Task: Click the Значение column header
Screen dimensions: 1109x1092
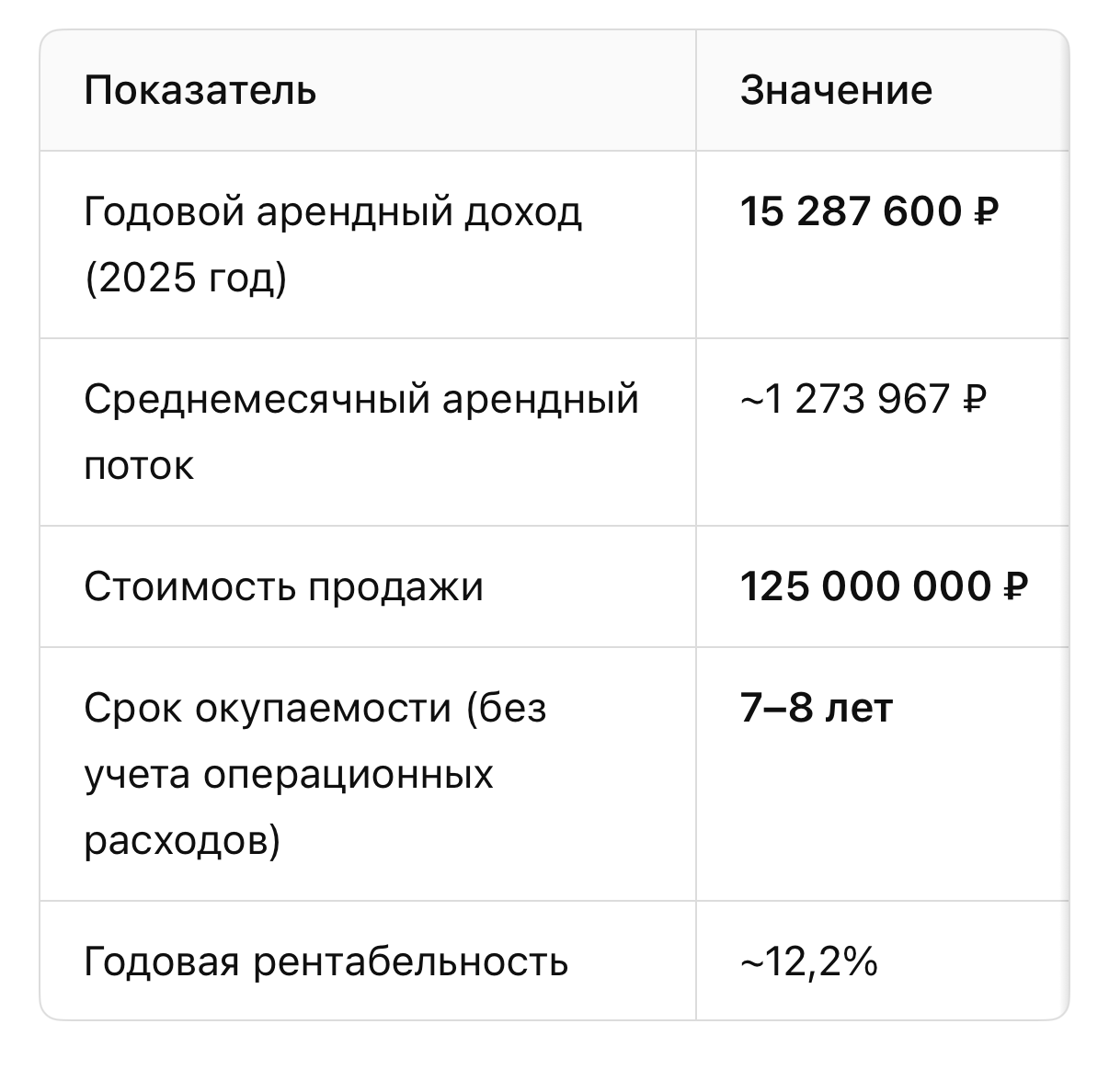Action: (836, 90)
